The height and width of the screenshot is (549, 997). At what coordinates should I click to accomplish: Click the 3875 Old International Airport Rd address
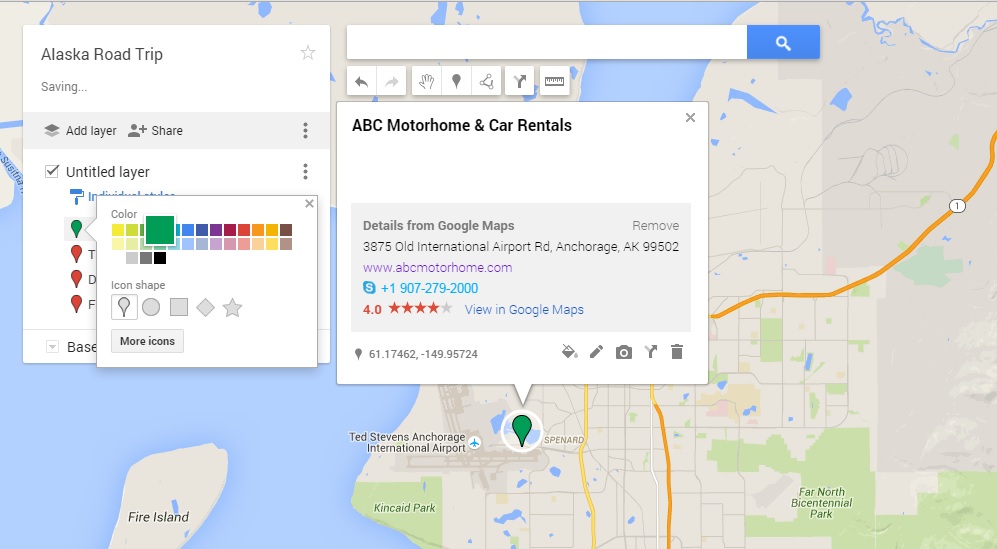pos(521,246)
